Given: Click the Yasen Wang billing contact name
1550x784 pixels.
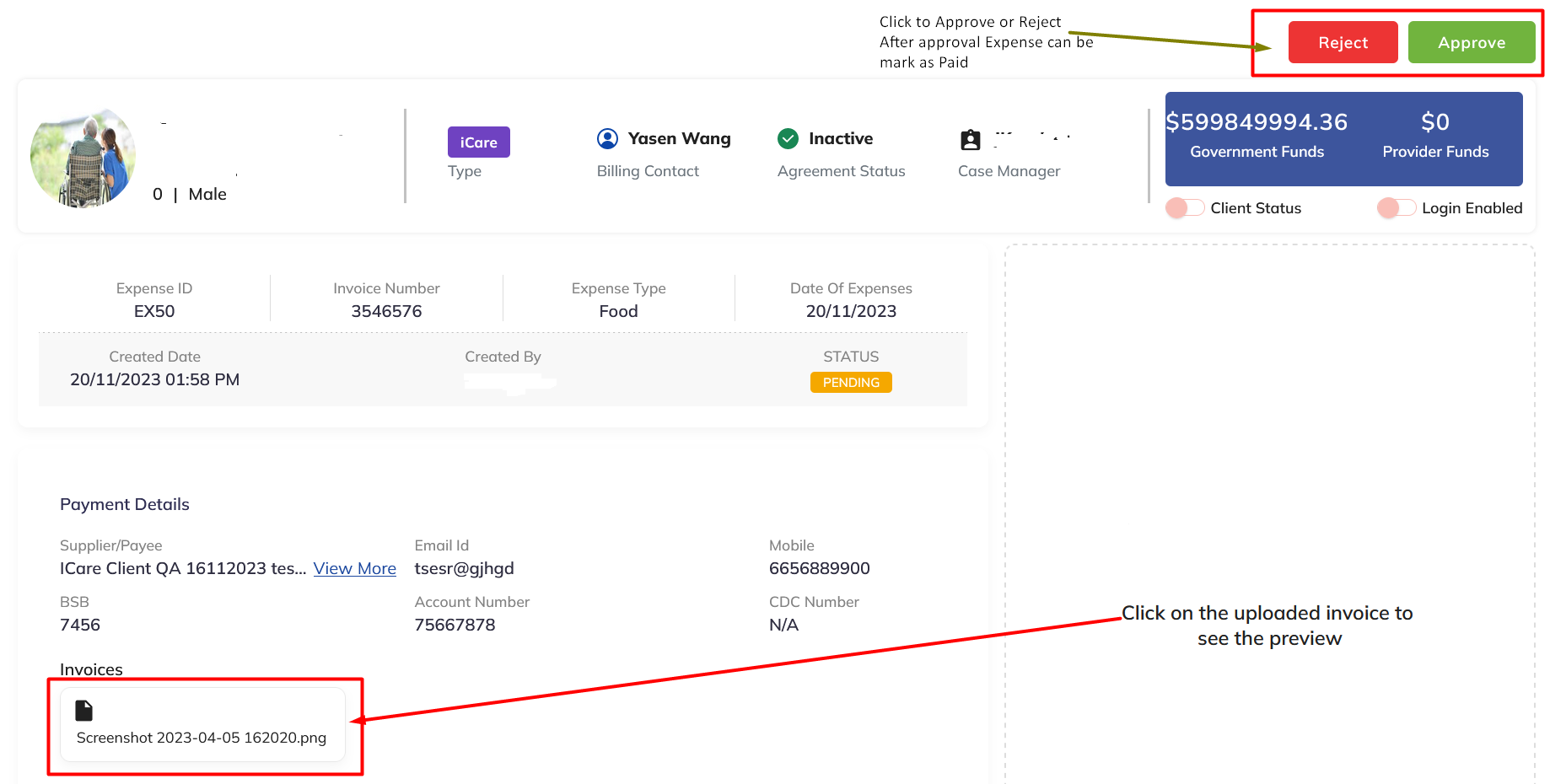Looking at the screenshot, I should (679, 139).
